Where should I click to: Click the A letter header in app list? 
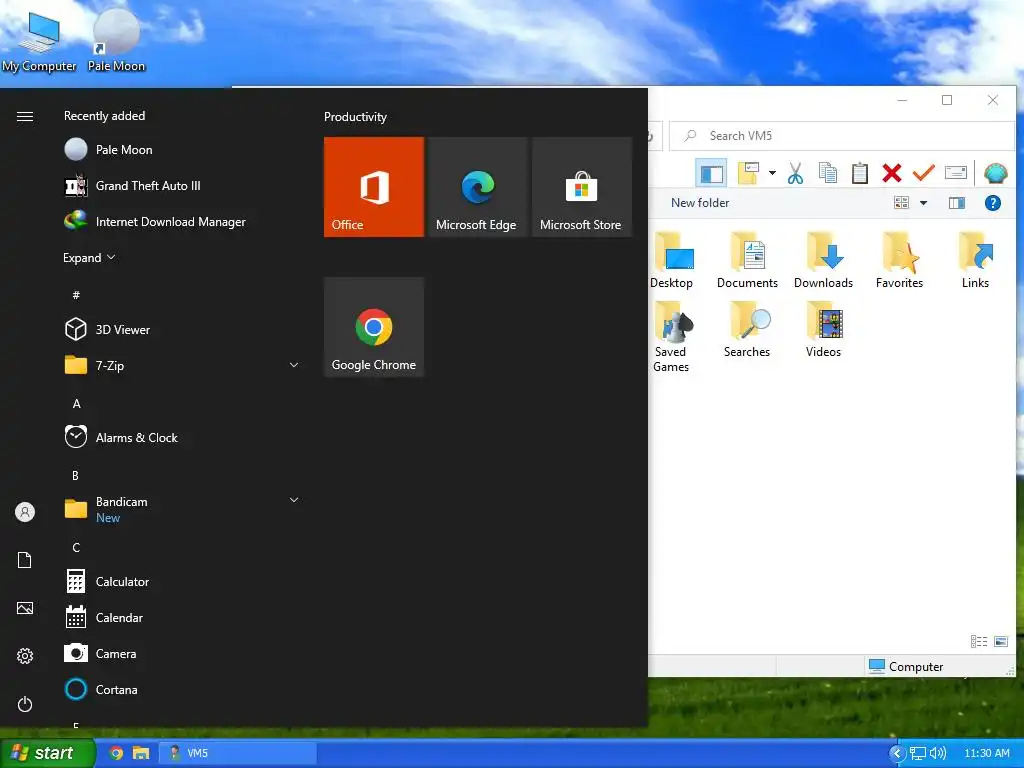pyautogui.click(x=76, y=404)
